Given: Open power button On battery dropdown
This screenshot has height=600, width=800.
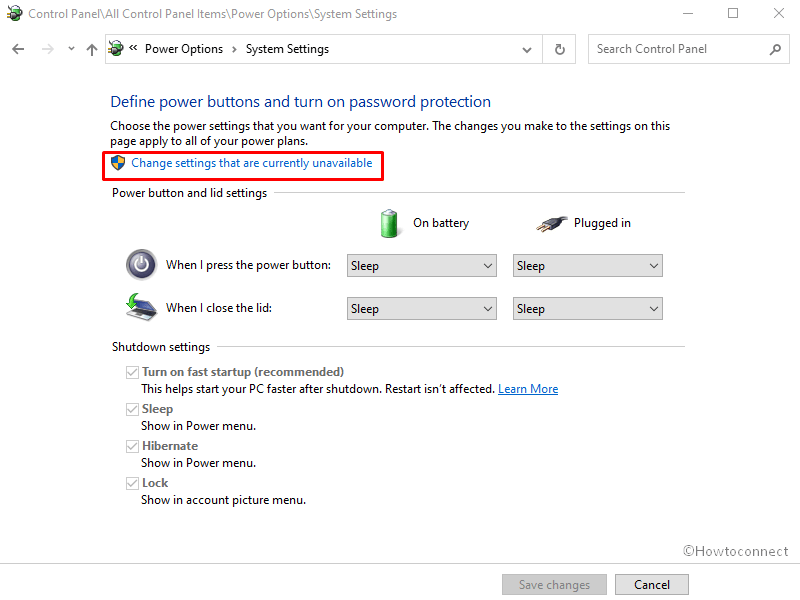Looking at the screenshot, I should [x=421, y=266].
